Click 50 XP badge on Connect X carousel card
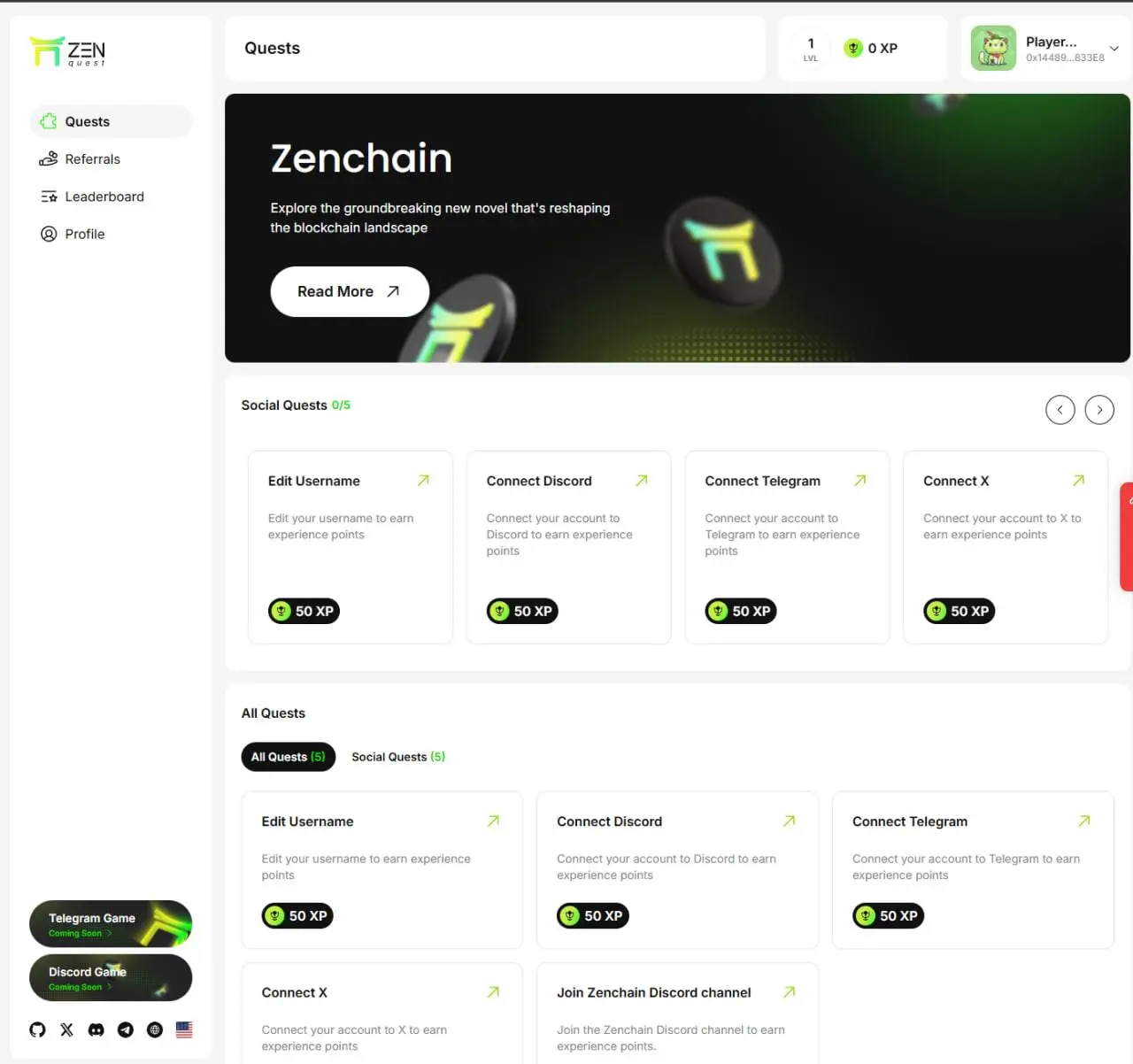The height and width of the screenshot is (1064, 1133). (x=960, y=611)
